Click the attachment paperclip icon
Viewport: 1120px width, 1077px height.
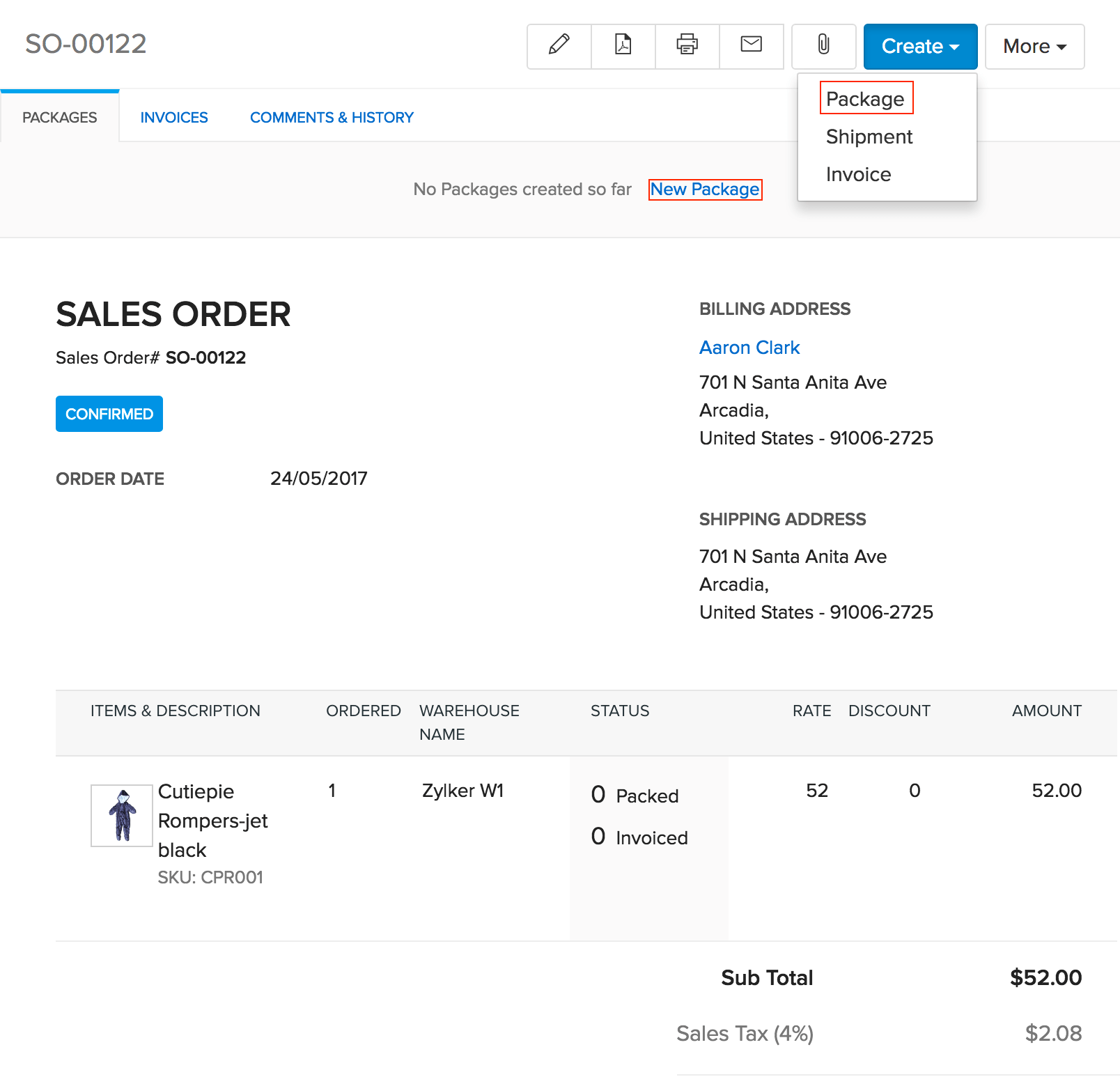point(823,46)
